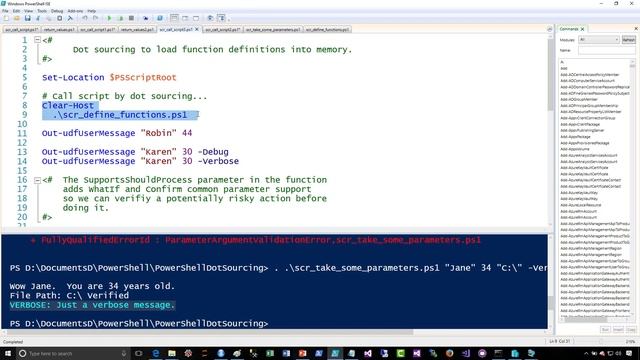
Task: Create a new script with the New icon
Action: click(6, 18)
